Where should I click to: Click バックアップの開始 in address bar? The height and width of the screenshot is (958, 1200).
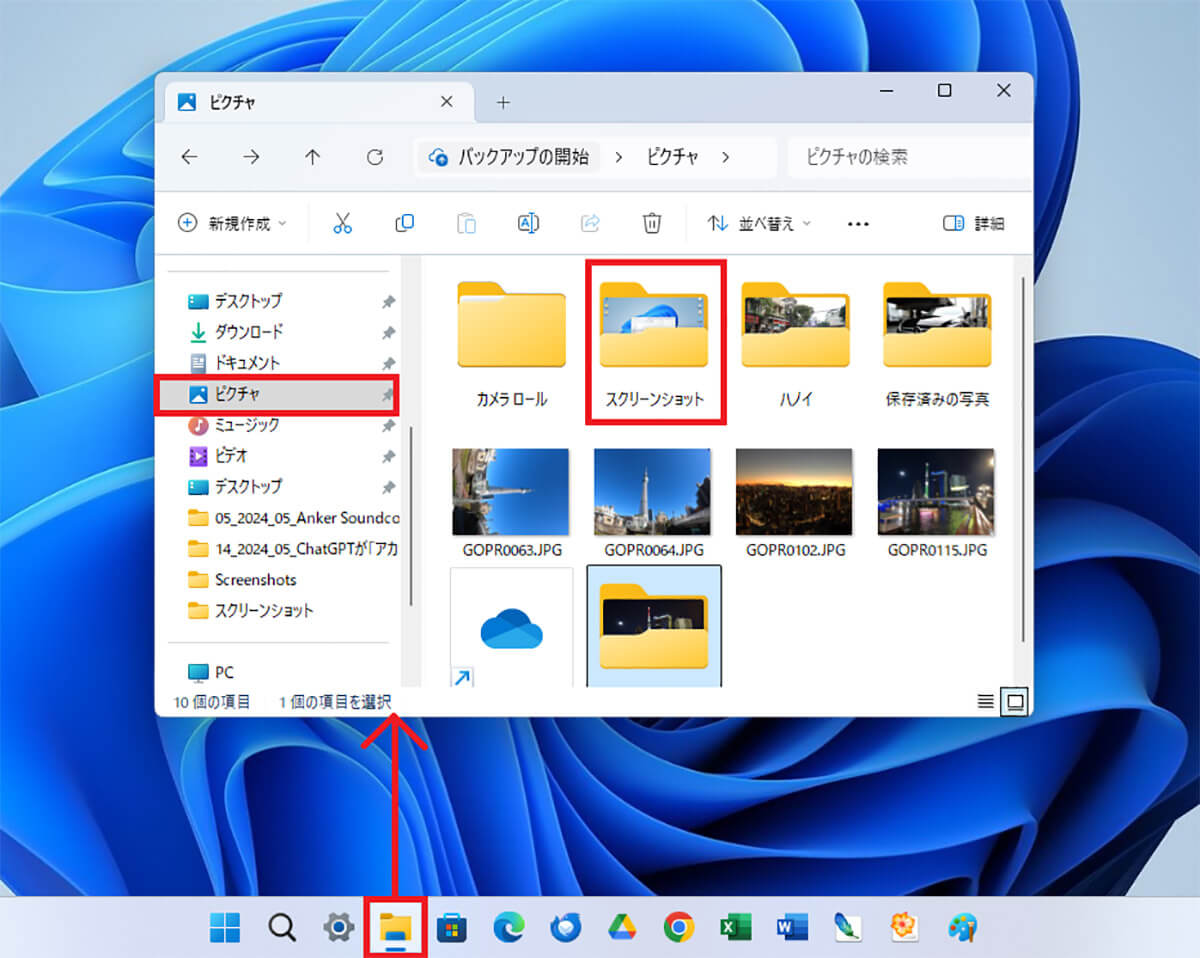click(509, 157)
